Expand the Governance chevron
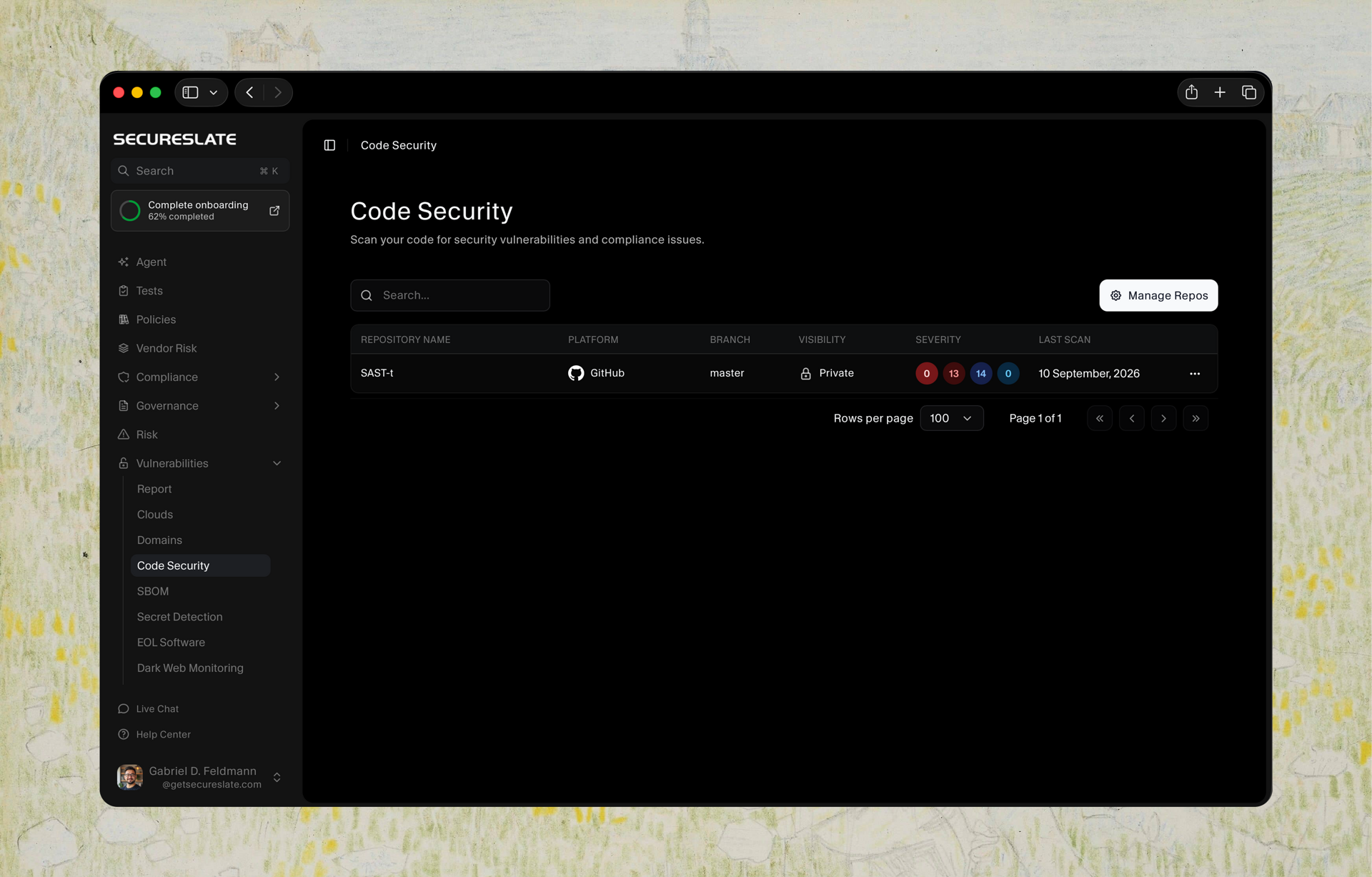The image size is (1372, 877). pyautogui.click(x=277, y=405)
